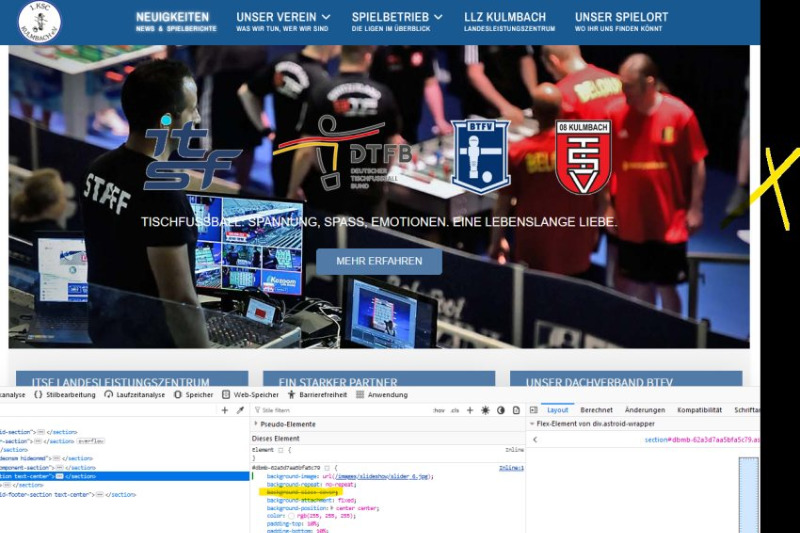800x533 pixels.
Task: Select the Layout sidebar tab
Action: [558, 410]
